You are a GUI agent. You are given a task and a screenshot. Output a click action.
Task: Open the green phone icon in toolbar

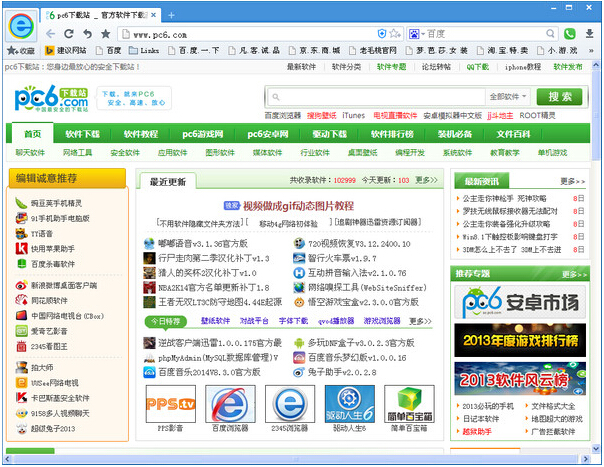(x=570, y=34)
